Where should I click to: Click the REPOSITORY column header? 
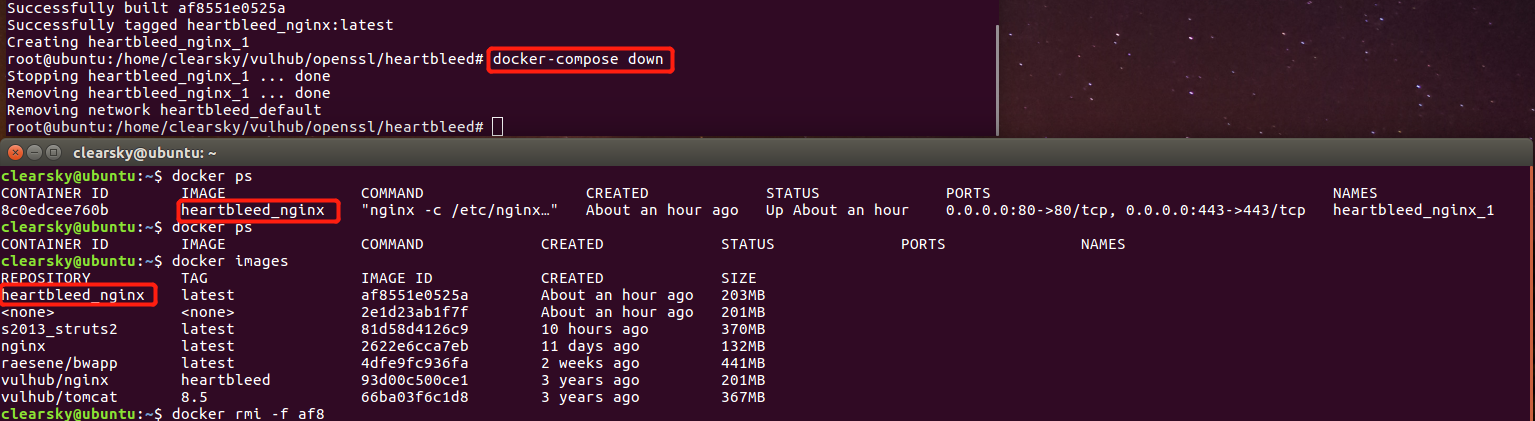tap(46, 278)
